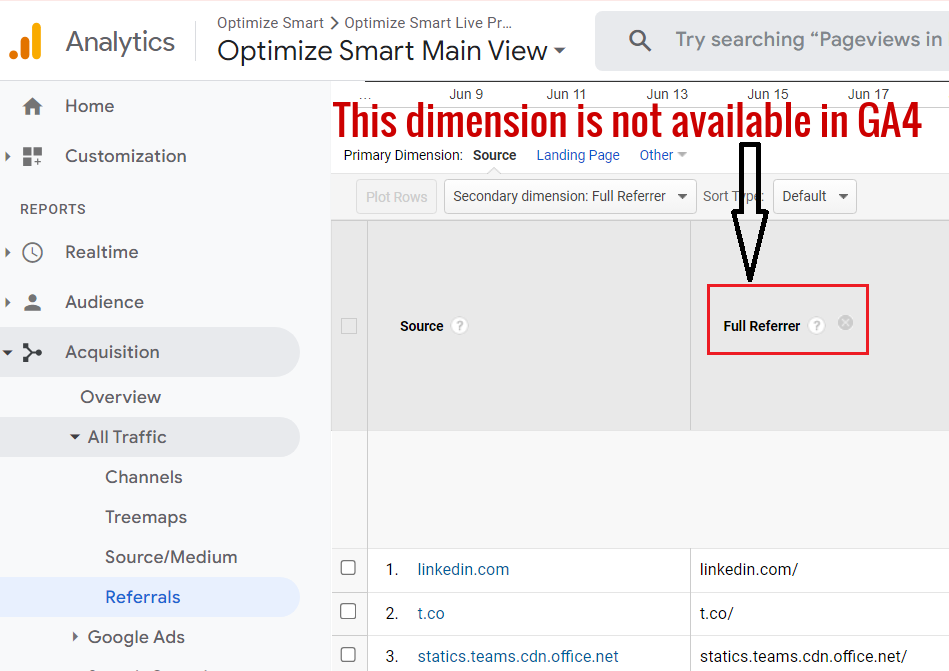Click the Customization grid icon
Screen dimensions: 949x671
33,156
